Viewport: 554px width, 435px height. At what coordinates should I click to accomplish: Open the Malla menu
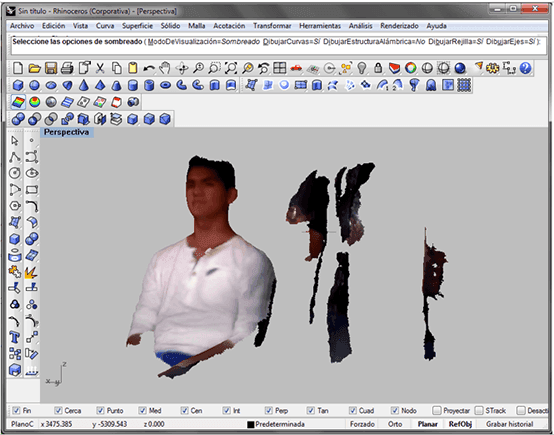196,26
